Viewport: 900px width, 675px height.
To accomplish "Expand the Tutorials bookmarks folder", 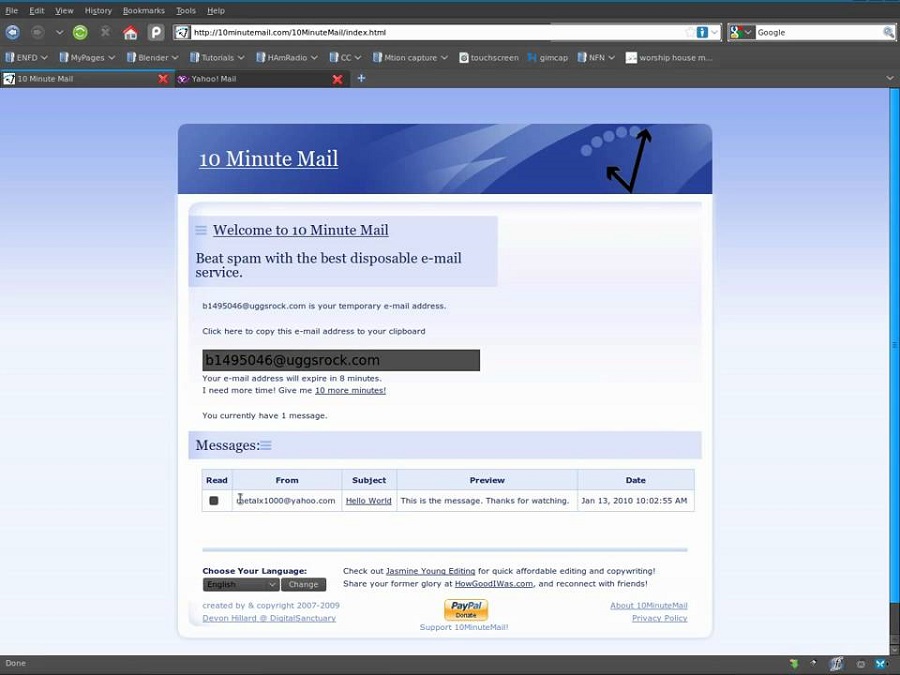I will [217, 58].
